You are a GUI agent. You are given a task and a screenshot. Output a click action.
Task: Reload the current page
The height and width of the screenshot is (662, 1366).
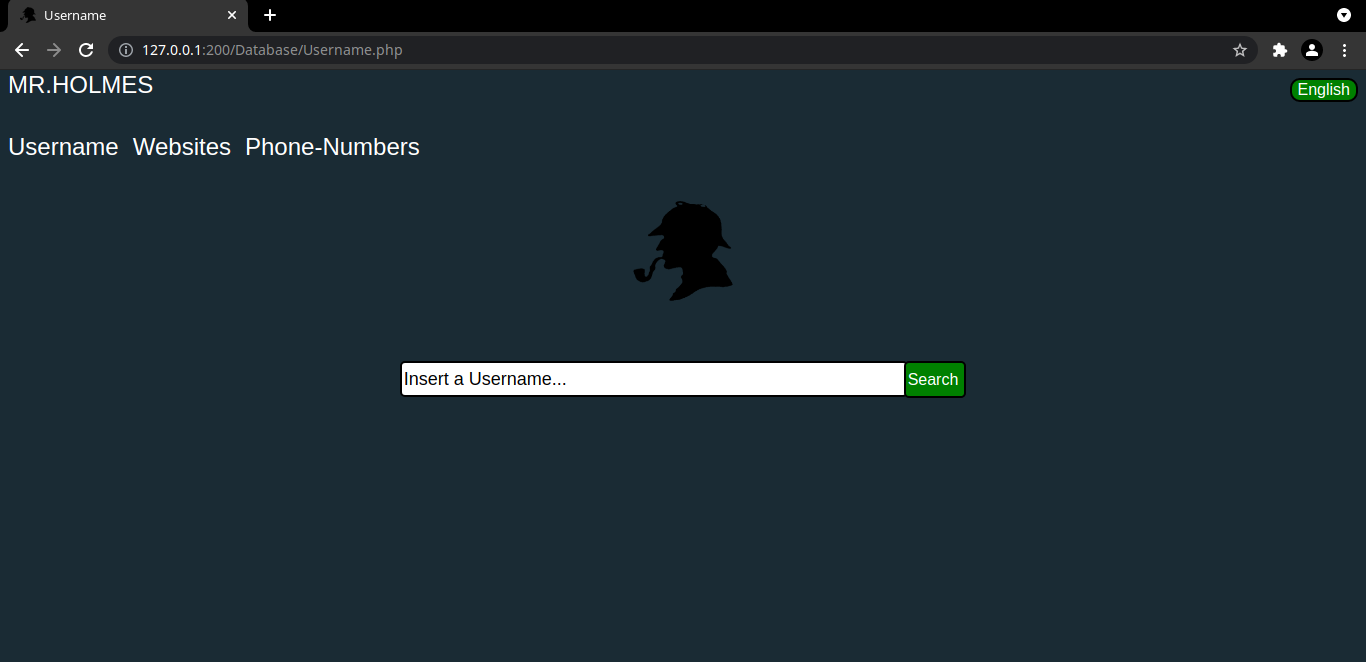(86, 50)
